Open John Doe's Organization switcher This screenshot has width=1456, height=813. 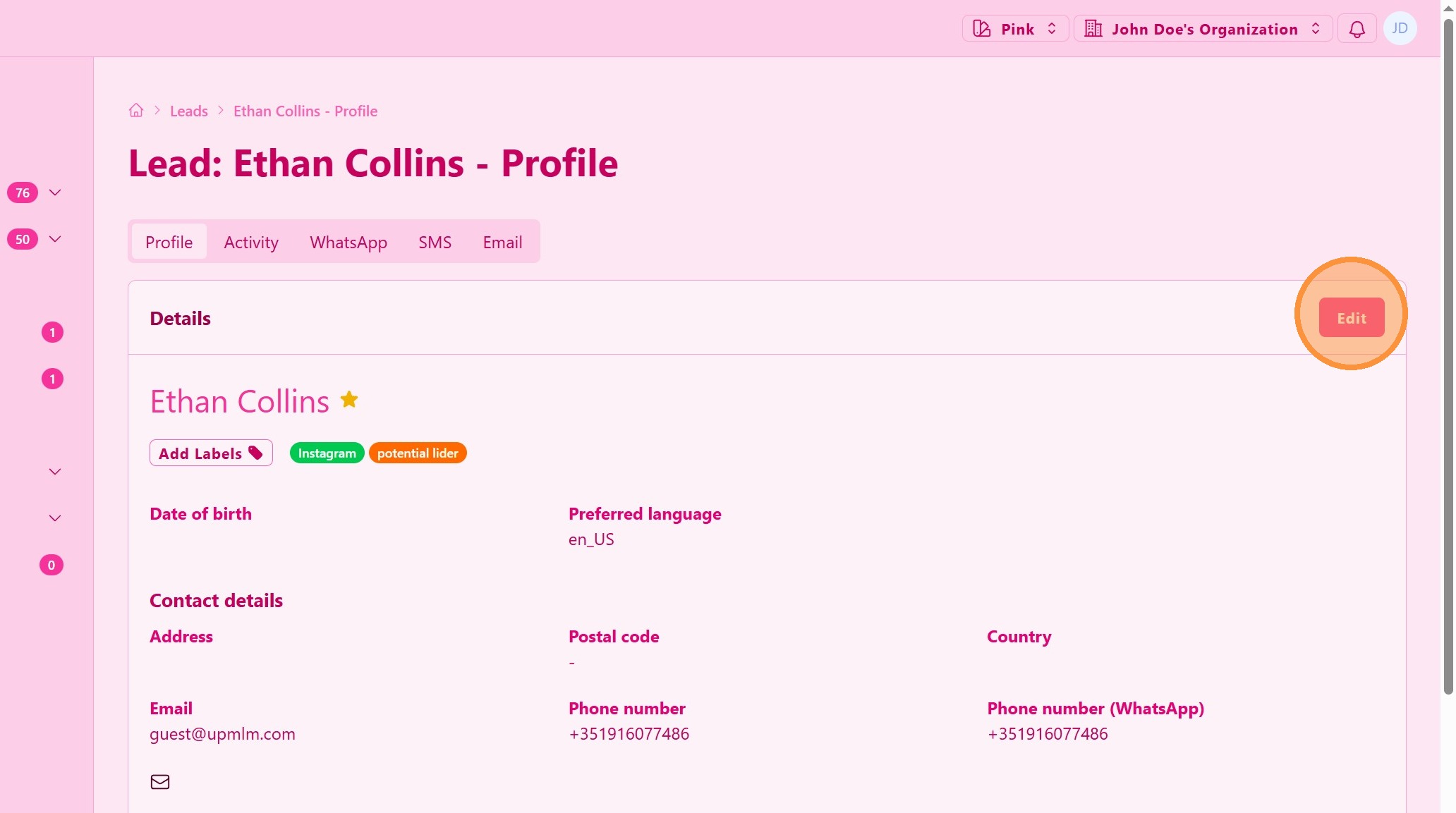(1203, 29)
